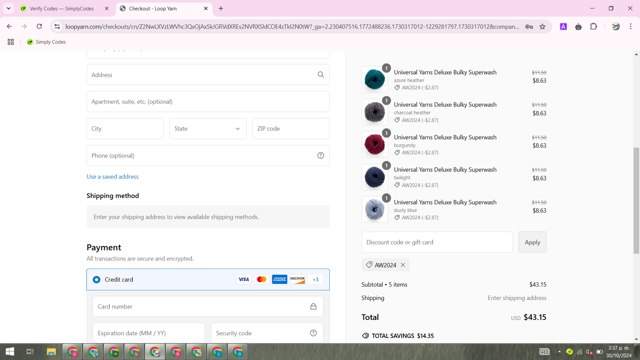Click the ZIP code field
This screenshot has height=360, width=640.
coord(291,129)
